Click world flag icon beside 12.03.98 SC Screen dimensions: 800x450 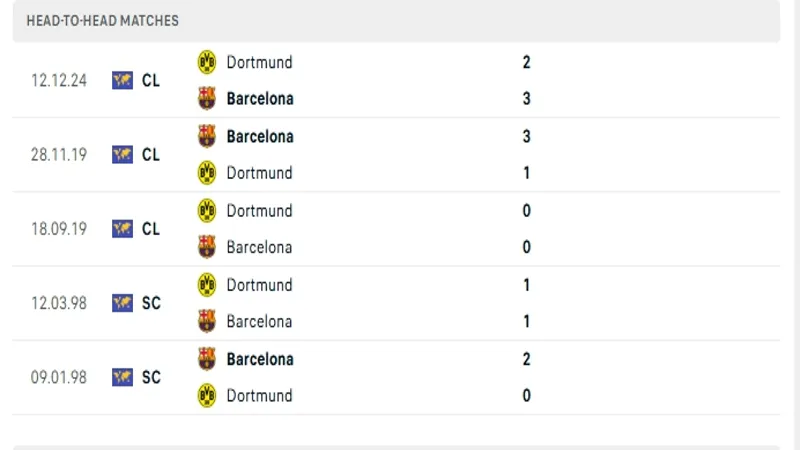(122, 303)
